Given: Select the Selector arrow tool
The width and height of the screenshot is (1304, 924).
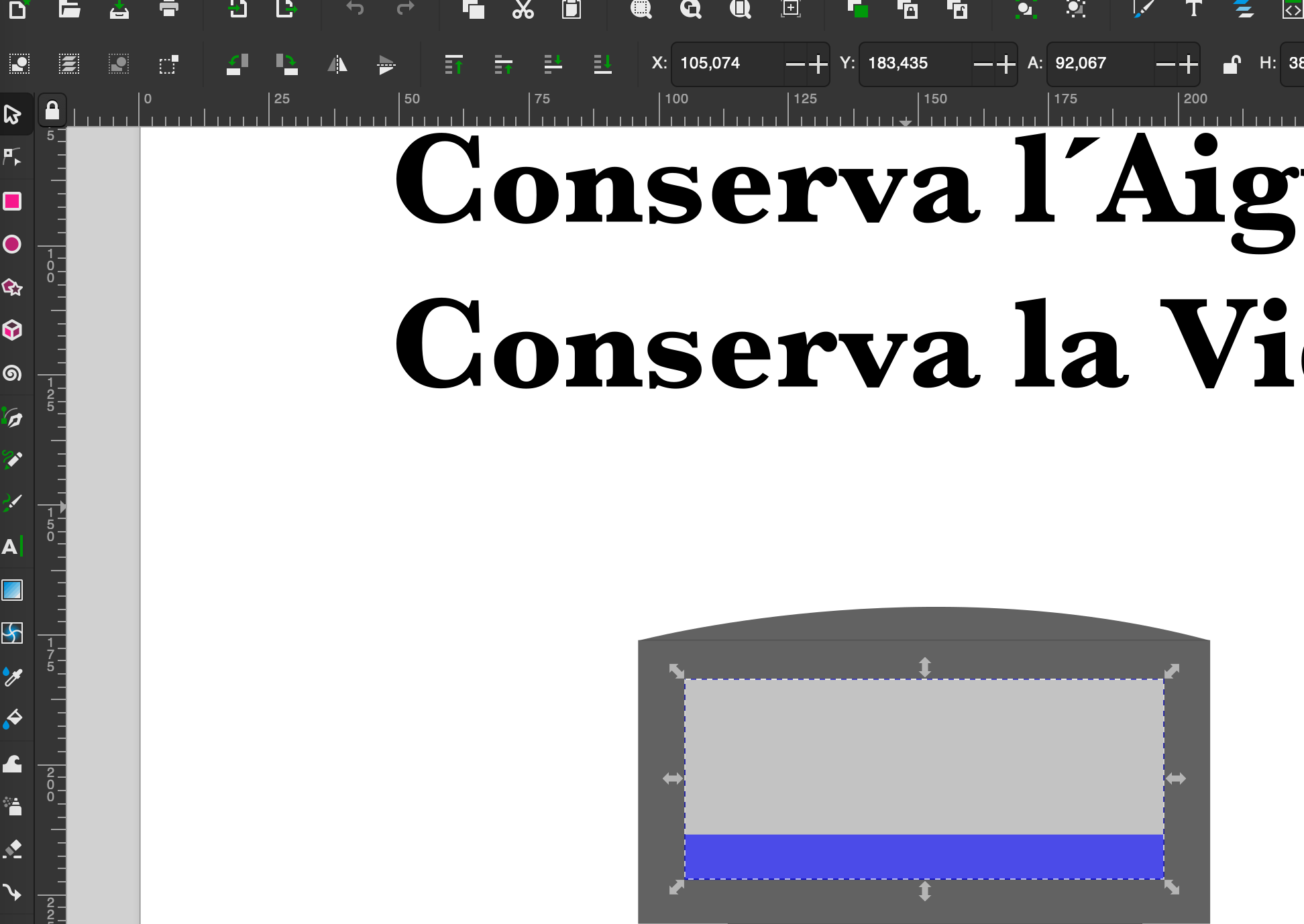Looking at the screenshot, I should click(13, 115).
